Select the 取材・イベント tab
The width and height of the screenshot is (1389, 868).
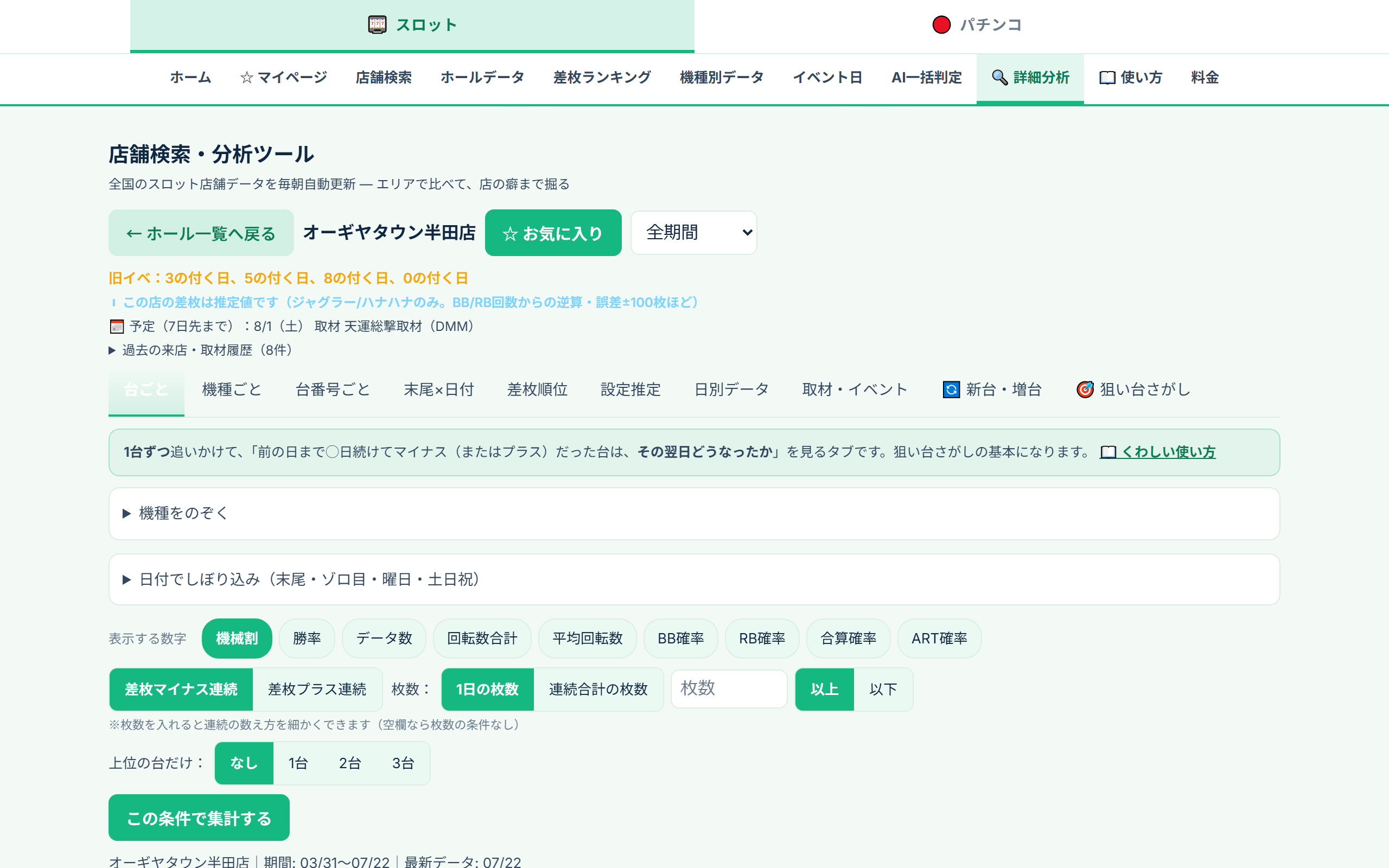click(855, 390)
